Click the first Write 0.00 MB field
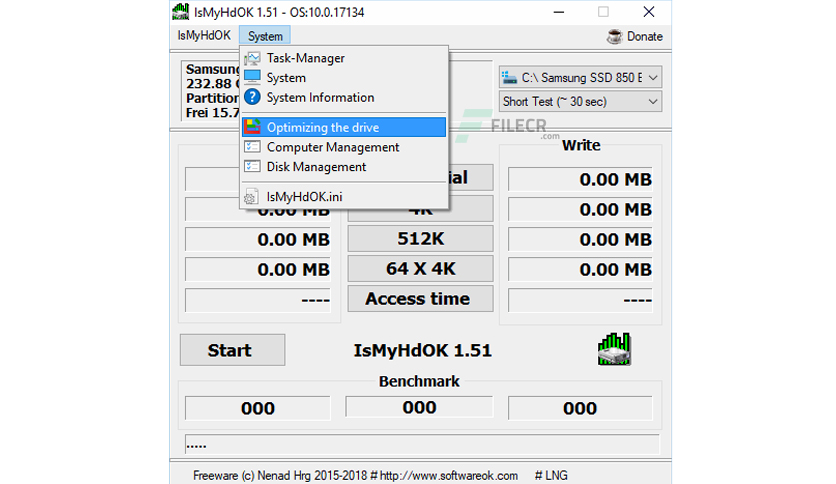Screen dimensions: 836x484 [580, 180]
